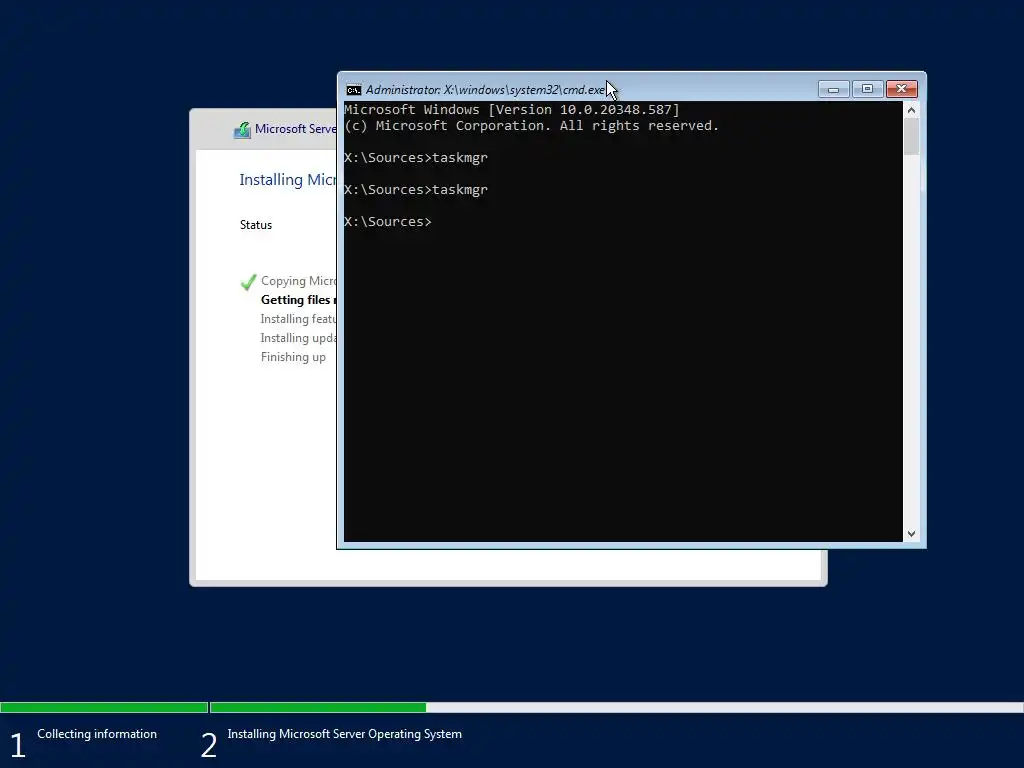
Task: Maximize the Administrator cmd.exe window
Action: click(x=867, y=89)
